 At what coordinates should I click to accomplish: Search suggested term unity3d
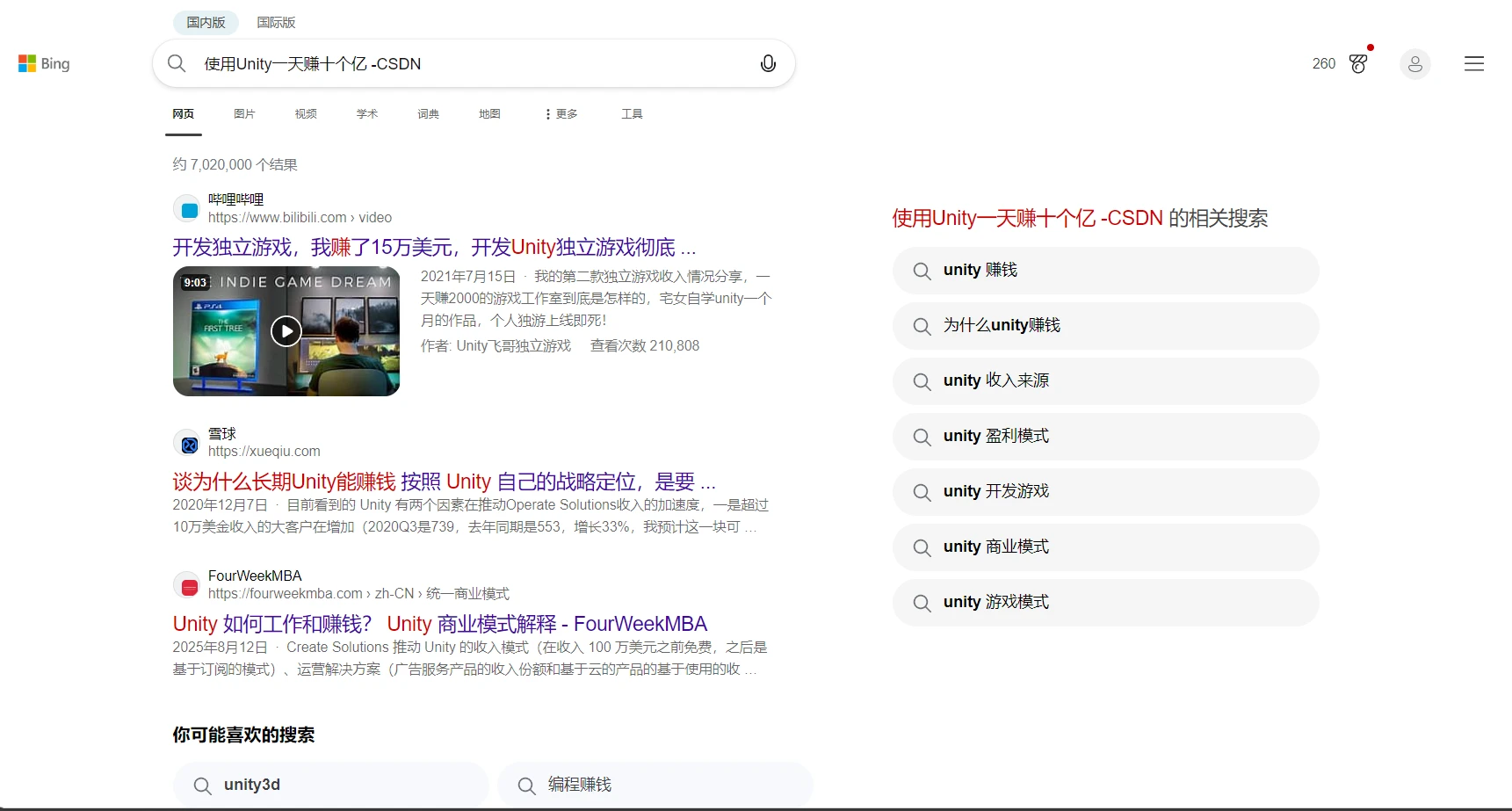(x=330, y=785)
